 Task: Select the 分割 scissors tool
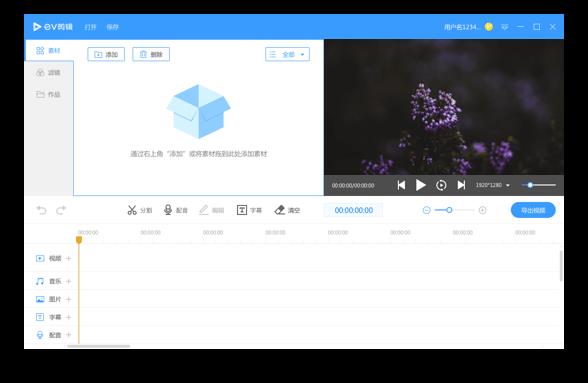140,210
